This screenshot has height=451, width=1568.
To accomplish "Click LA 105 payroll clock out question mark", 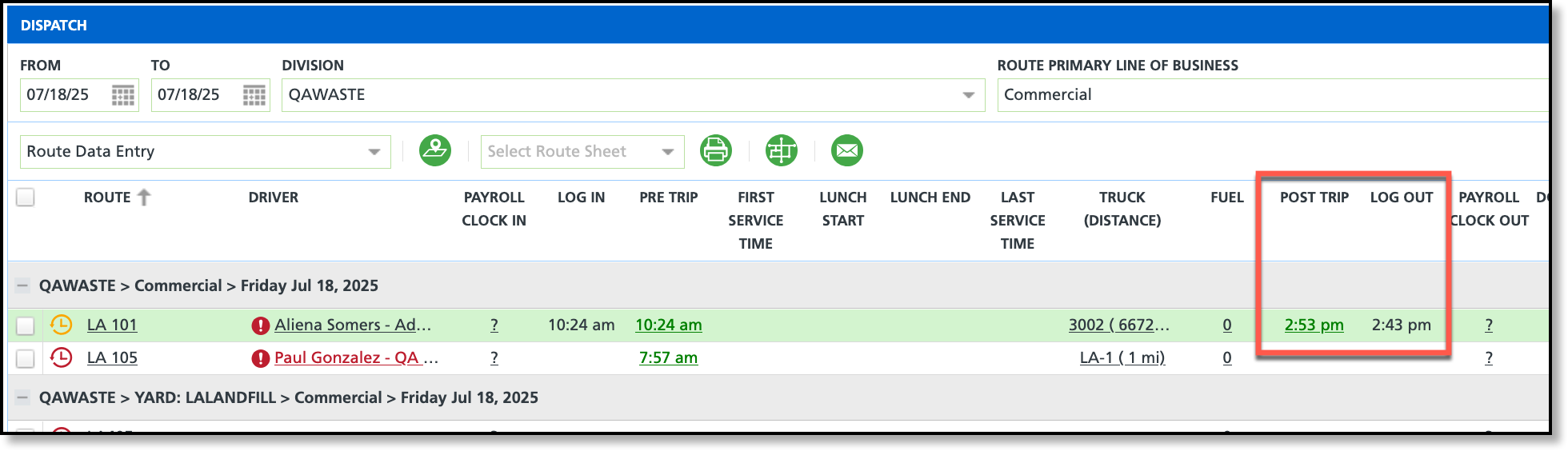I will [x=1489, y=357].
